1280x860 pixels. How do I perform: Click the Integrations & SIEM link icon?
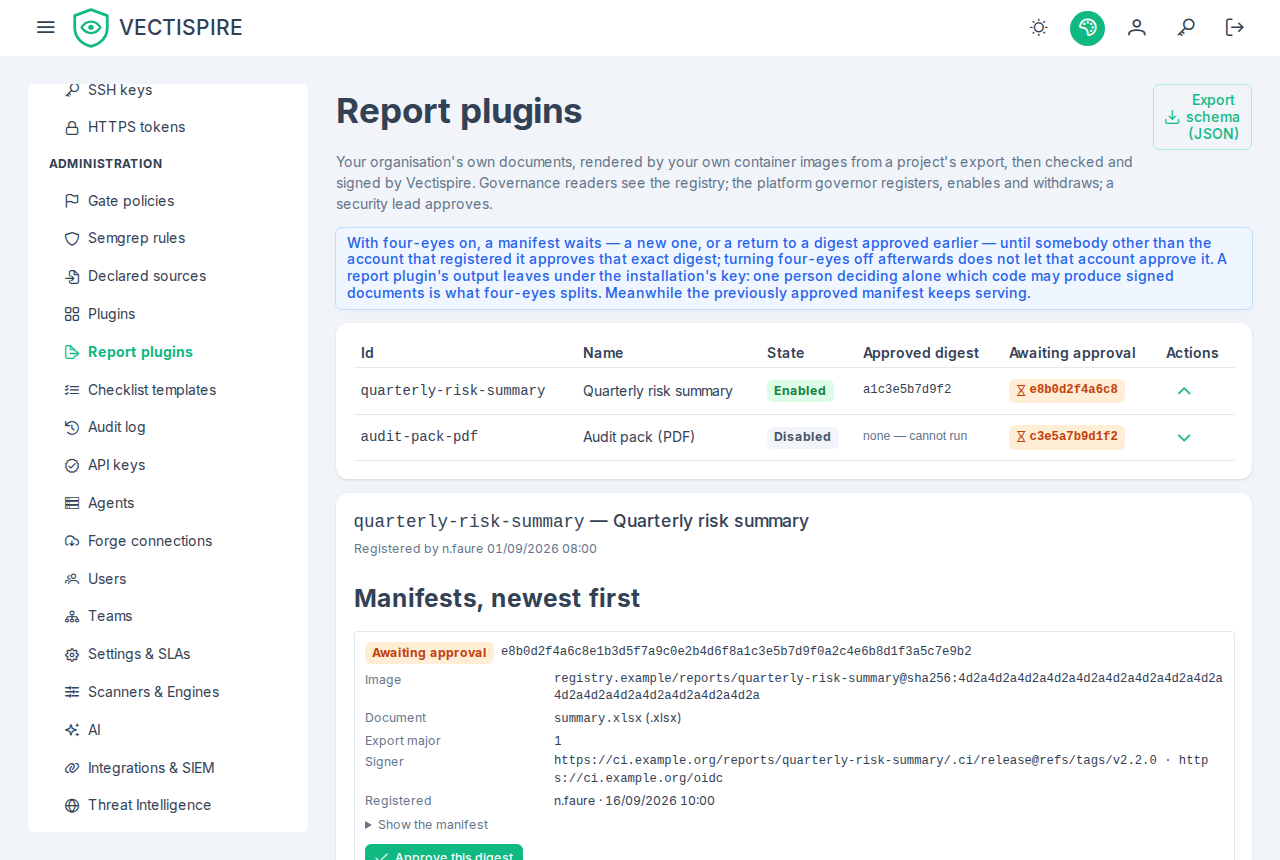[x=72, y=768]
